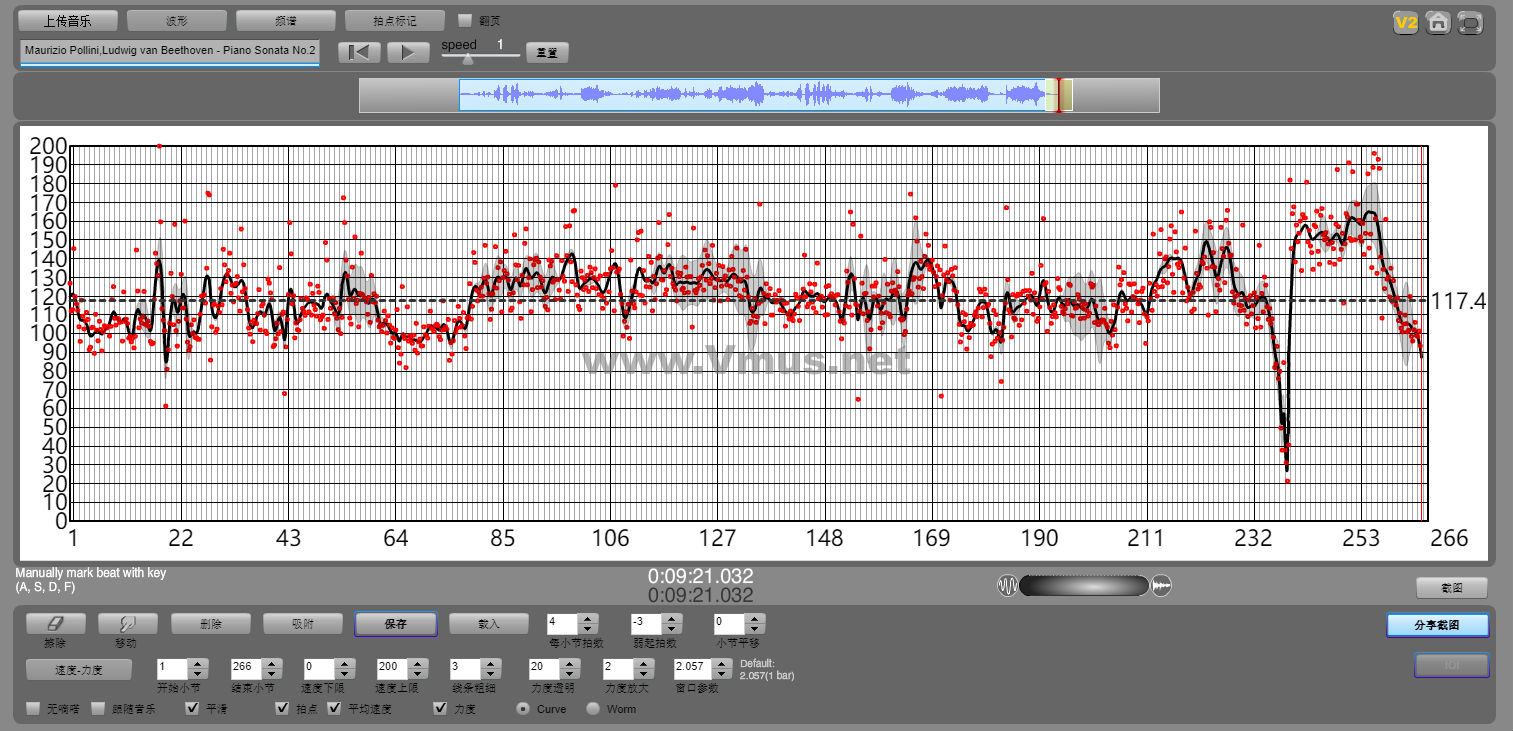Image resolution: width=1513 pixels, height=731 pixels.
Task: Click the 保存 save button
Action: click(395, 623)
